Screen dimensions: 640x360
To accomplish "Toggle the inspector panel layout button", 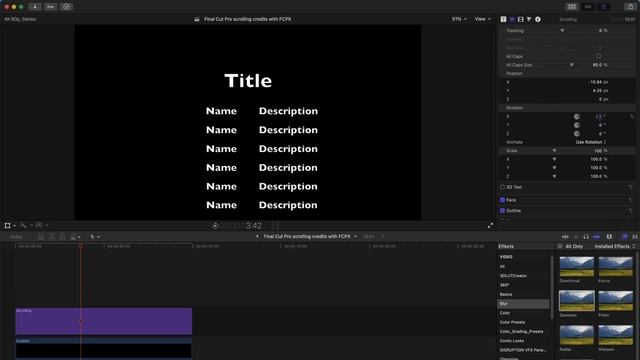I will (x=603, y=7).
